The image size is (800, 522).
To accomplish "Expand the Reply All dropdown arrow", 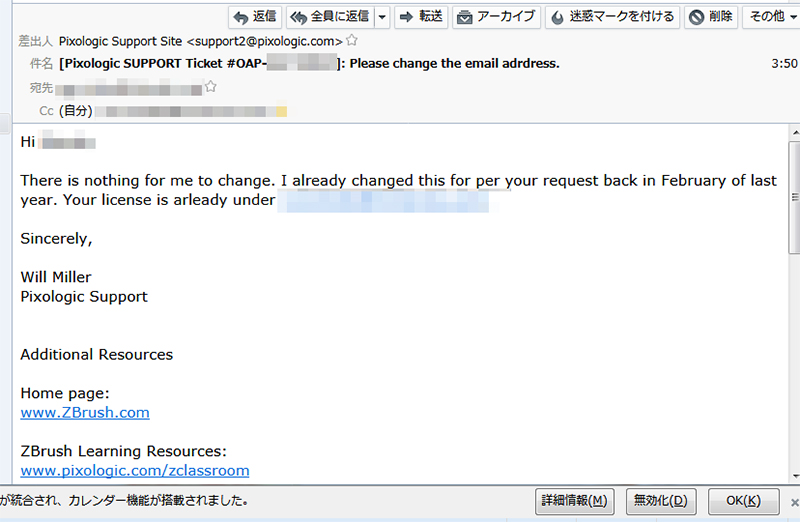I will pos(382,16).
